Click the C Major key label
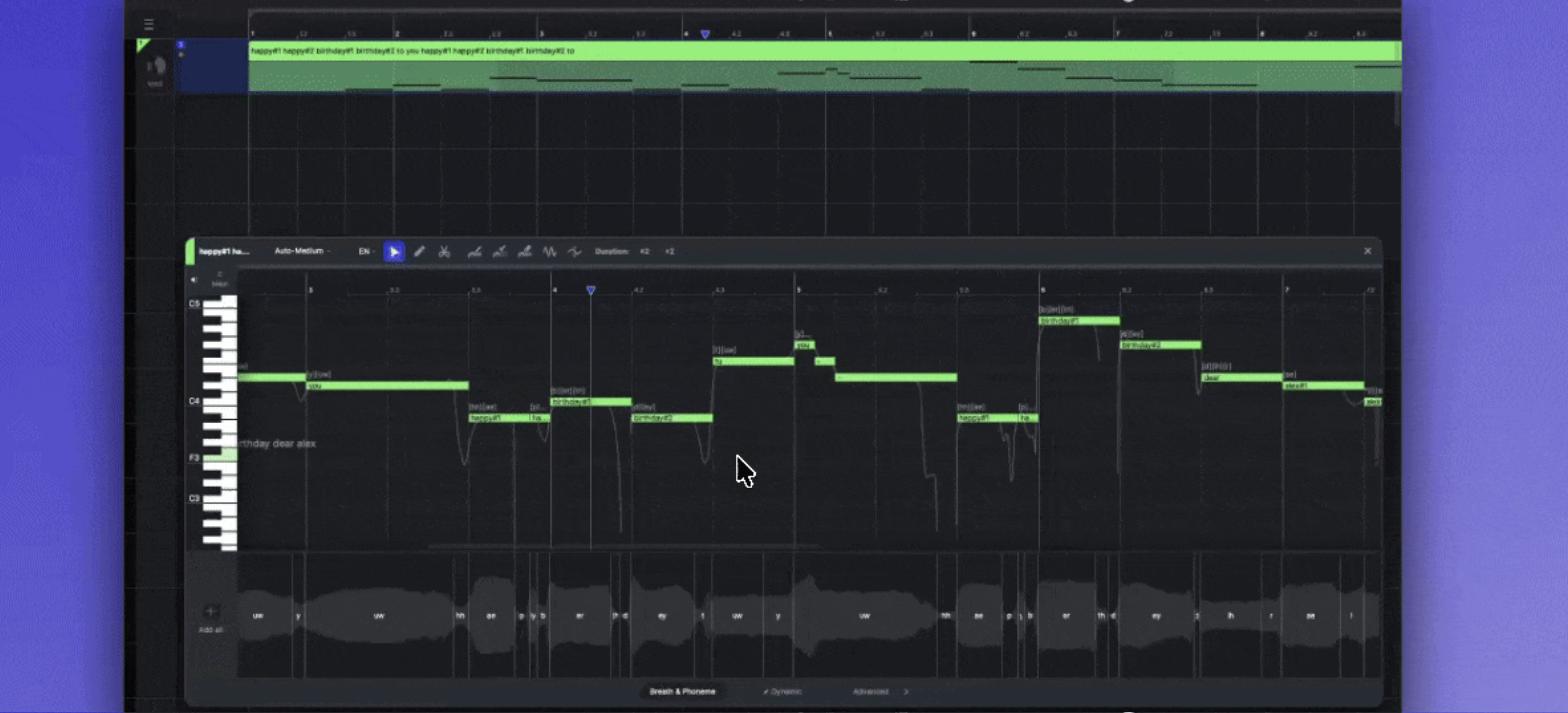This screenshot has width=1568, height=713. (x=220, y=279)
